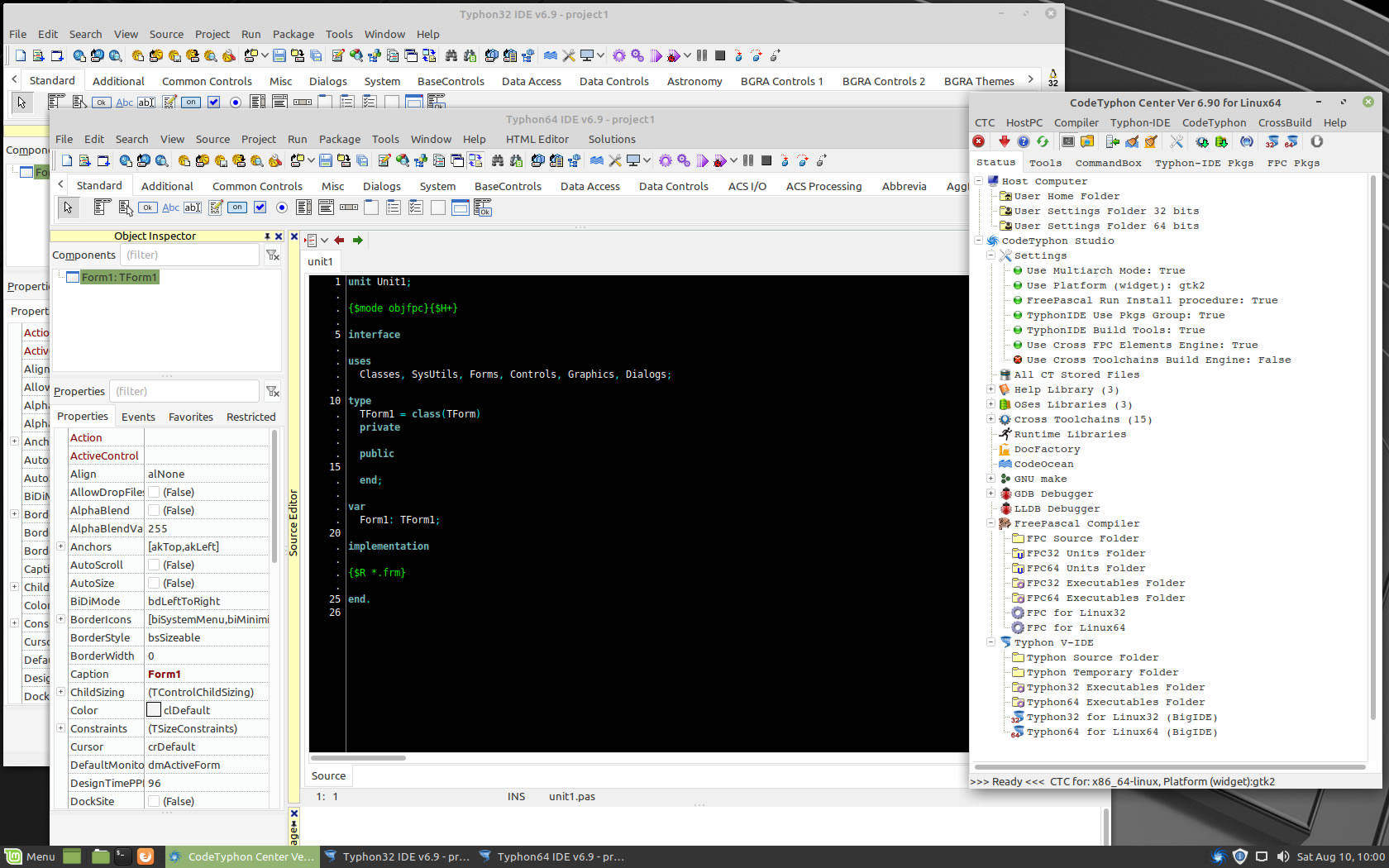Expand the BorderIcons property
Viewport: 1389px width, 868px height.
point(60,619)
